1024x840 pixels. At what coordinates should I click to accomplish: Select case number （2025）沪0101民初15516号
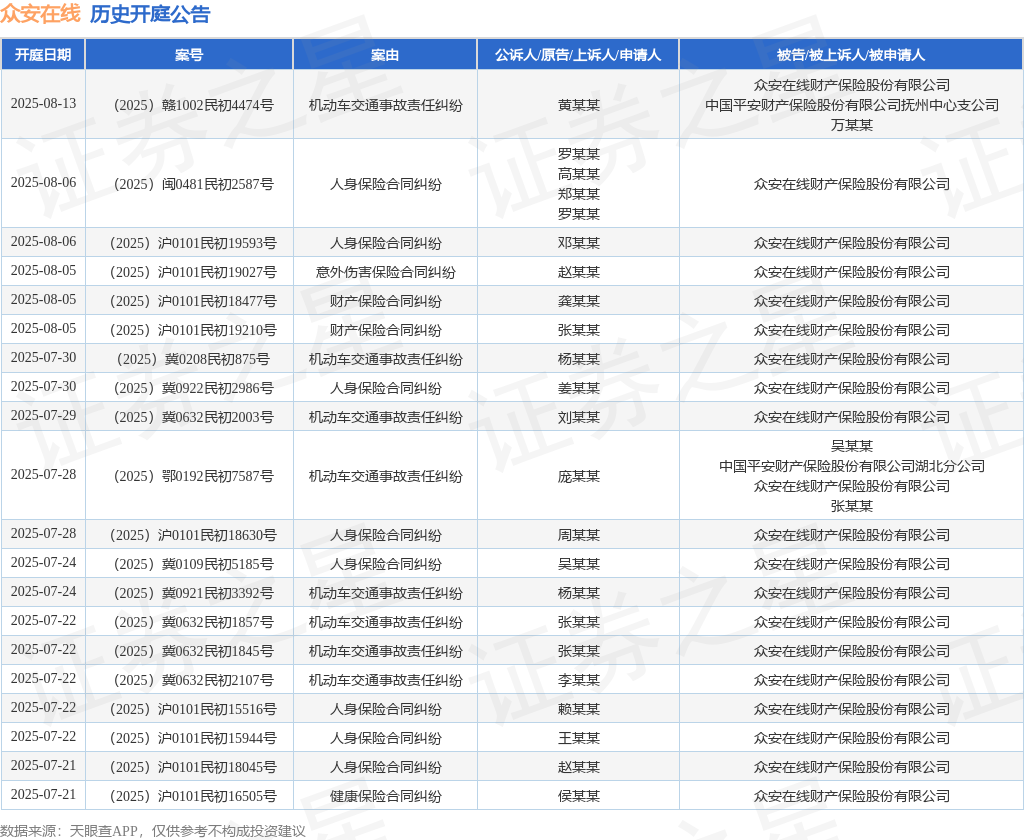[193, 709]
